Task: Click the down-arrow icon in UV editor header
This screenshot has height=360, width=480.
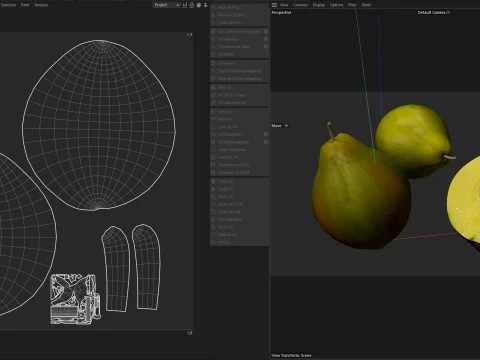Action: 205,5
